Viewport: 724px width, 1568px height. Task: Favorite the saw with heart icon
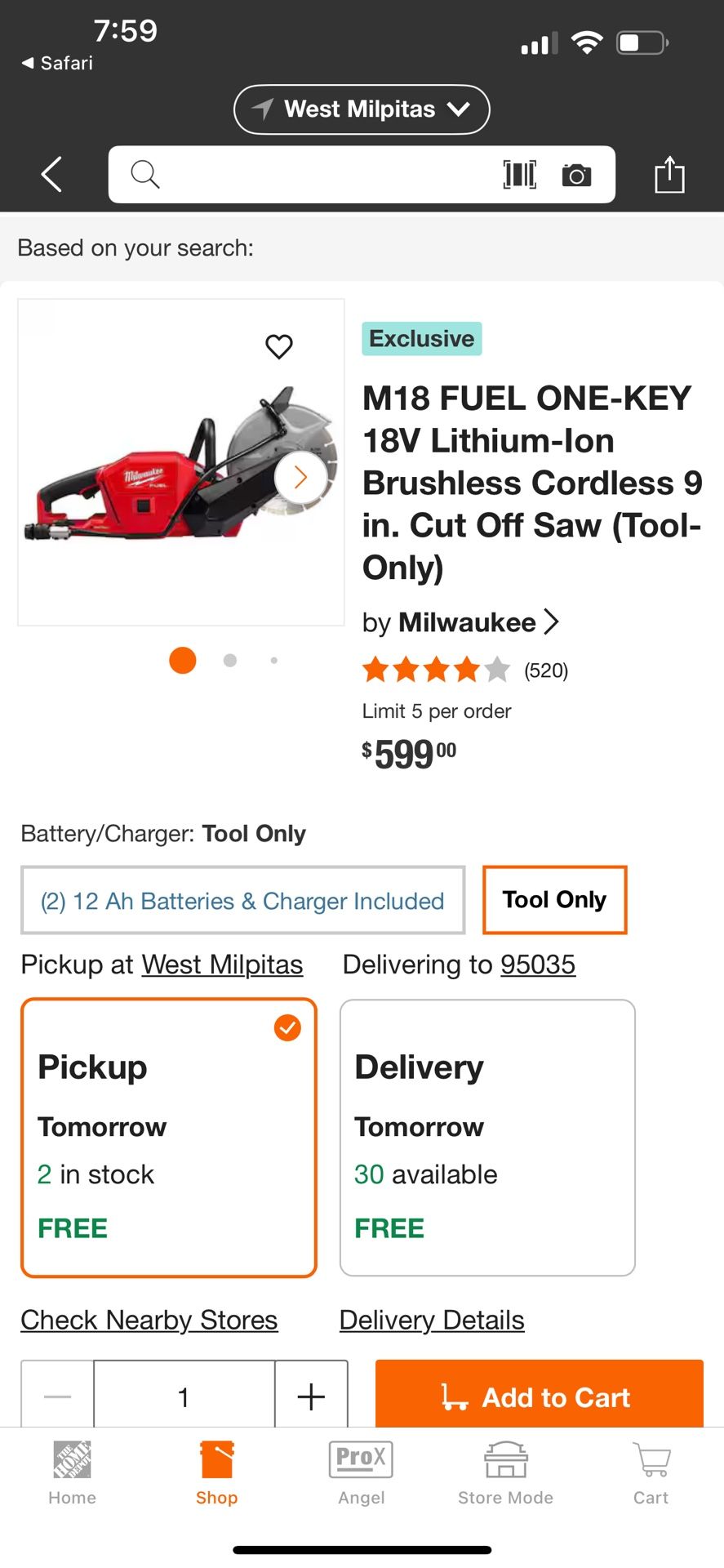(279, 346)
